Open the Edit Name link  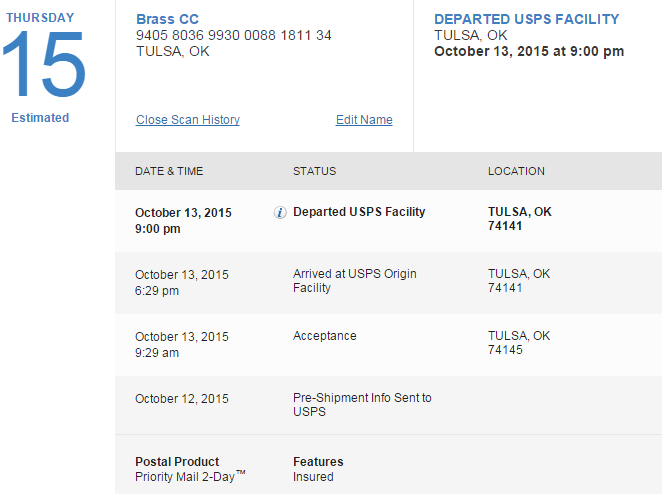point(364,120)
